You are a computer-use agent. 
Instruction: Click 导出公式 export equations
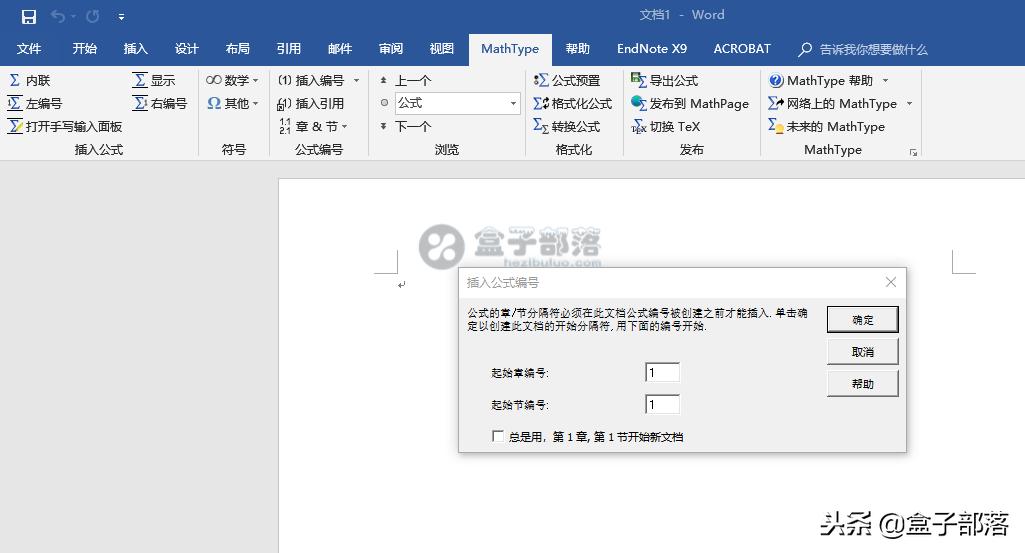coord(664,80)
